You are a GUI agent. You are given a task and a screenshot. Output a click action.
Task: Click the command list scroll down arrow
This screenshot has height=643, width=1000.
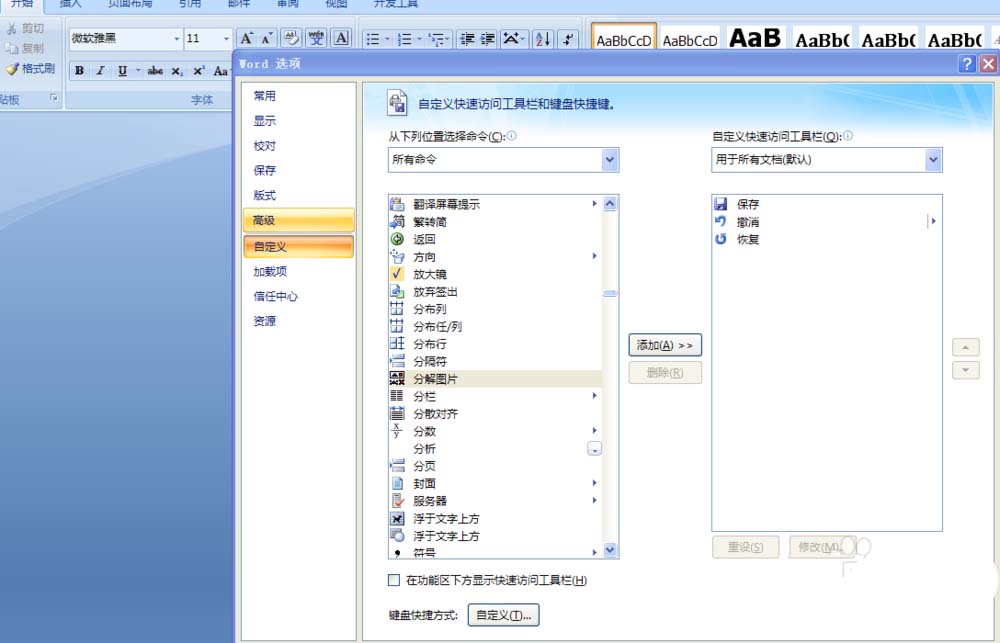[610, 550]
